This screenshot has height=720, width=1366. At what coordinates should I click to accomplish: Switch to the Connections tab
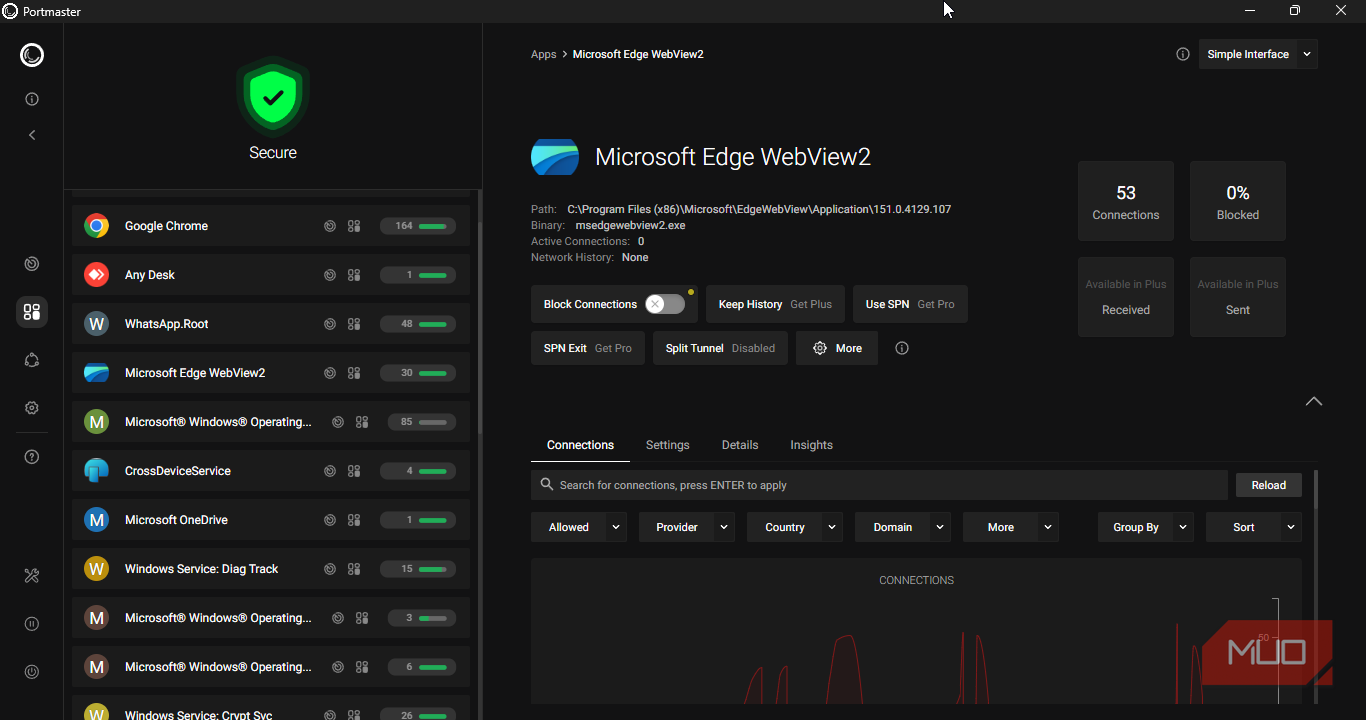(x=580, y=445)
